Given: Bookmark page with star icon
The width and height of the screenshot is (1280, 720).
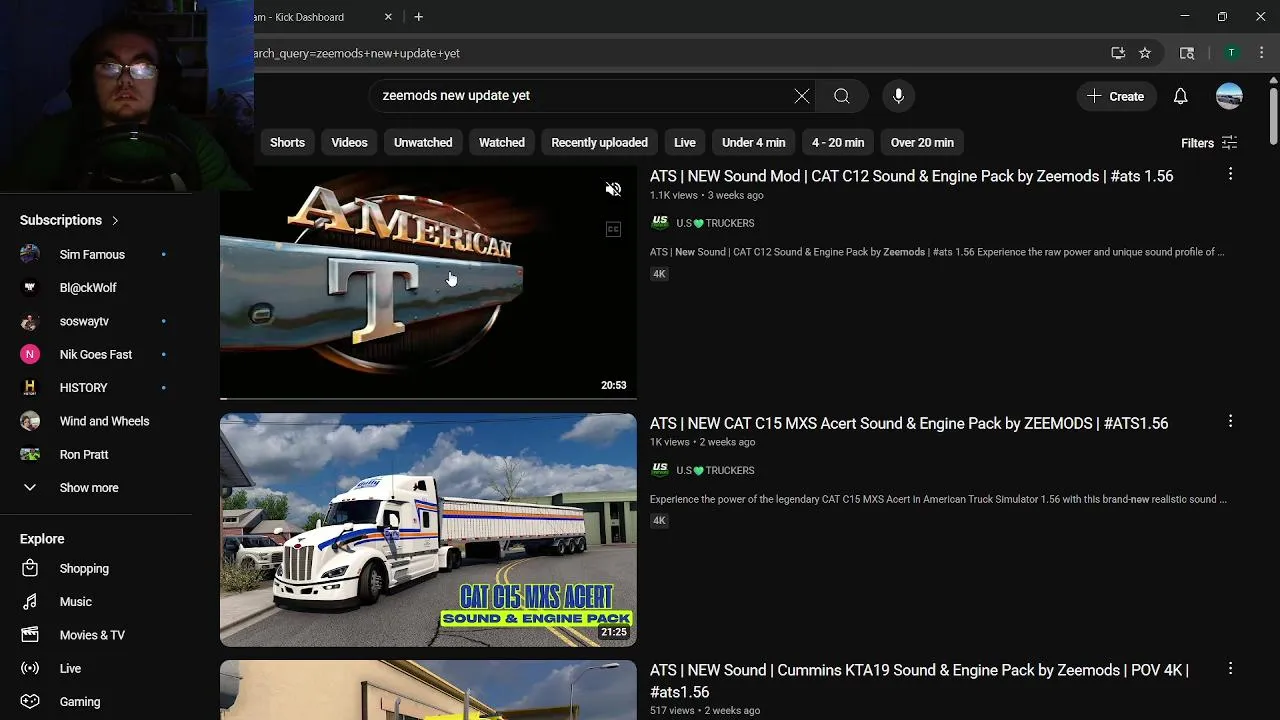Looking at the screenshot, I should tap(1145, 53).
